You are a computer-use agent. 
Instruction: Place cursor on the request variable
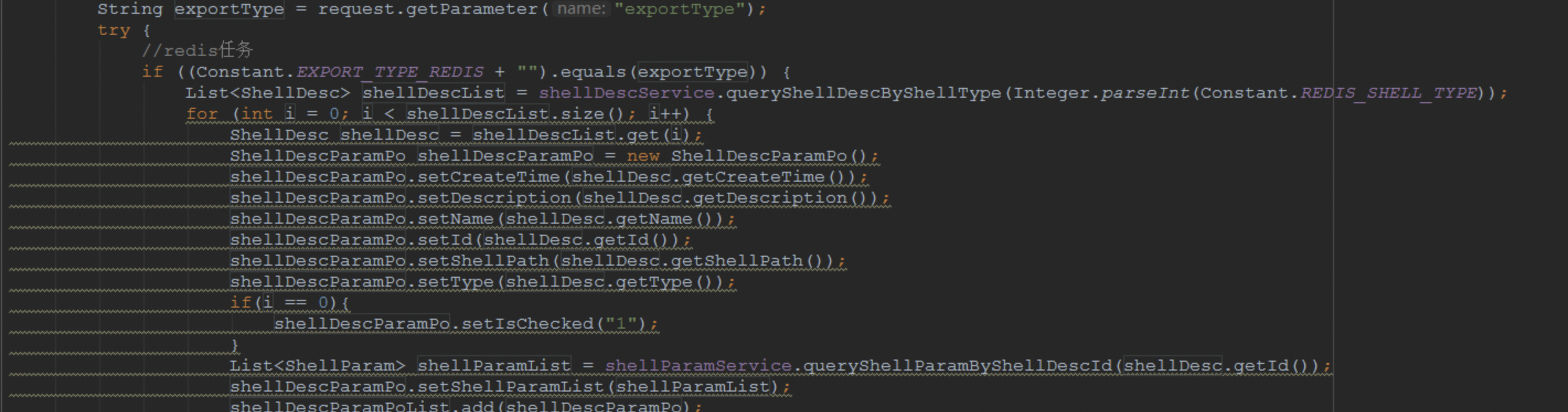coord(356,9)
